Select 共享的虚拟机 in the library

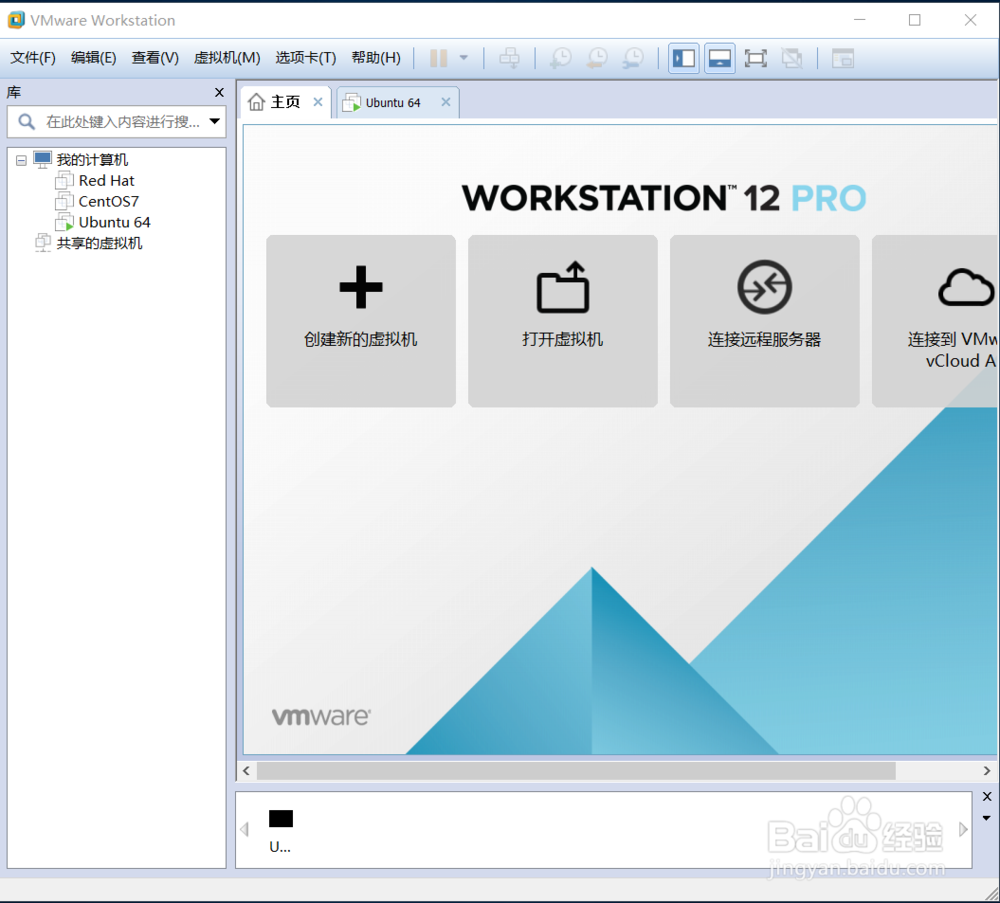coord(99,244)
